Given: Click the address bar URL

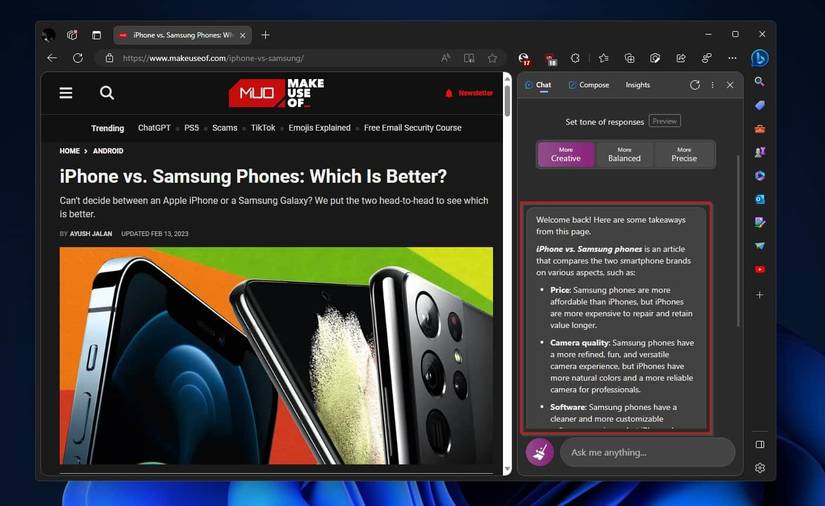Looking at the screenshot, I should (x=213, y=58).
